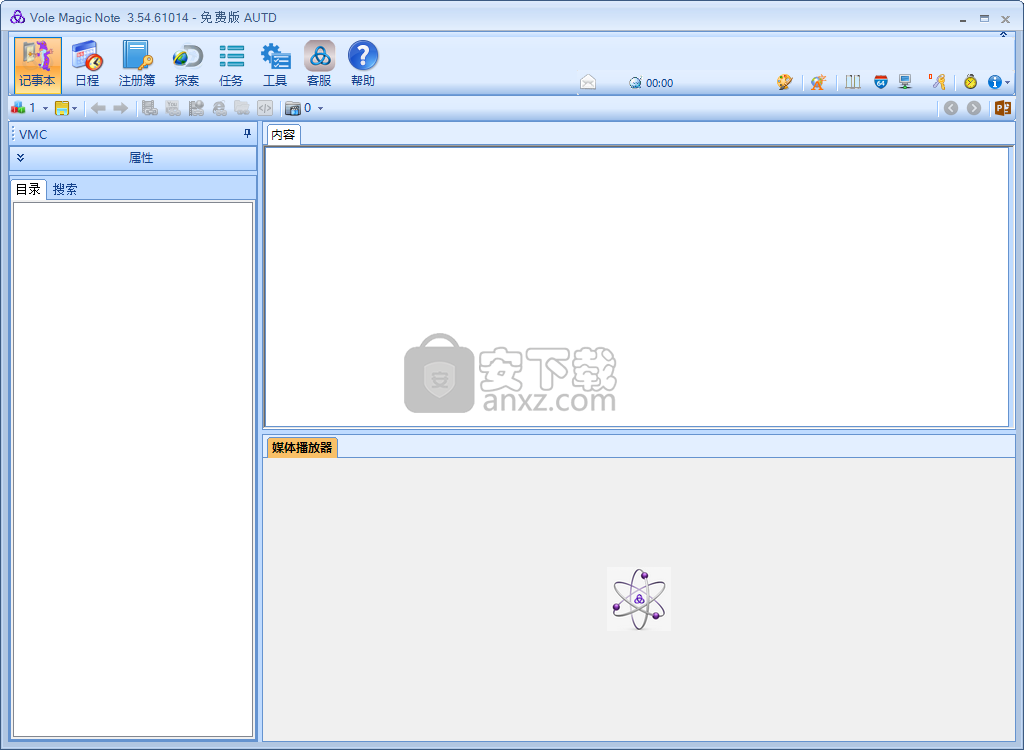Pin the VMC panel
Viewport: 1024px width, 750px height.
click(247, 133)
